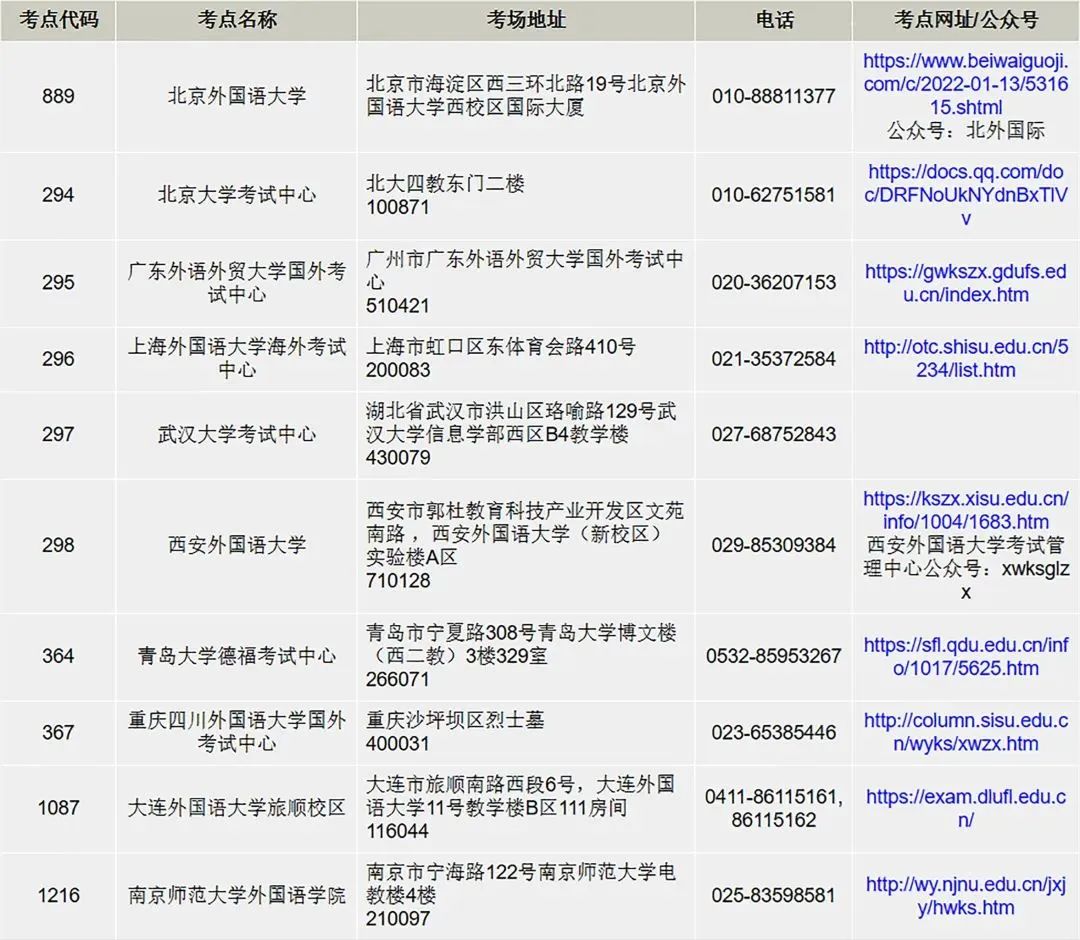This screenshot has width=1080, height=940.
Task: Click the 考点名称 column header
Action: pyautogui.click(x=237, y=20)
